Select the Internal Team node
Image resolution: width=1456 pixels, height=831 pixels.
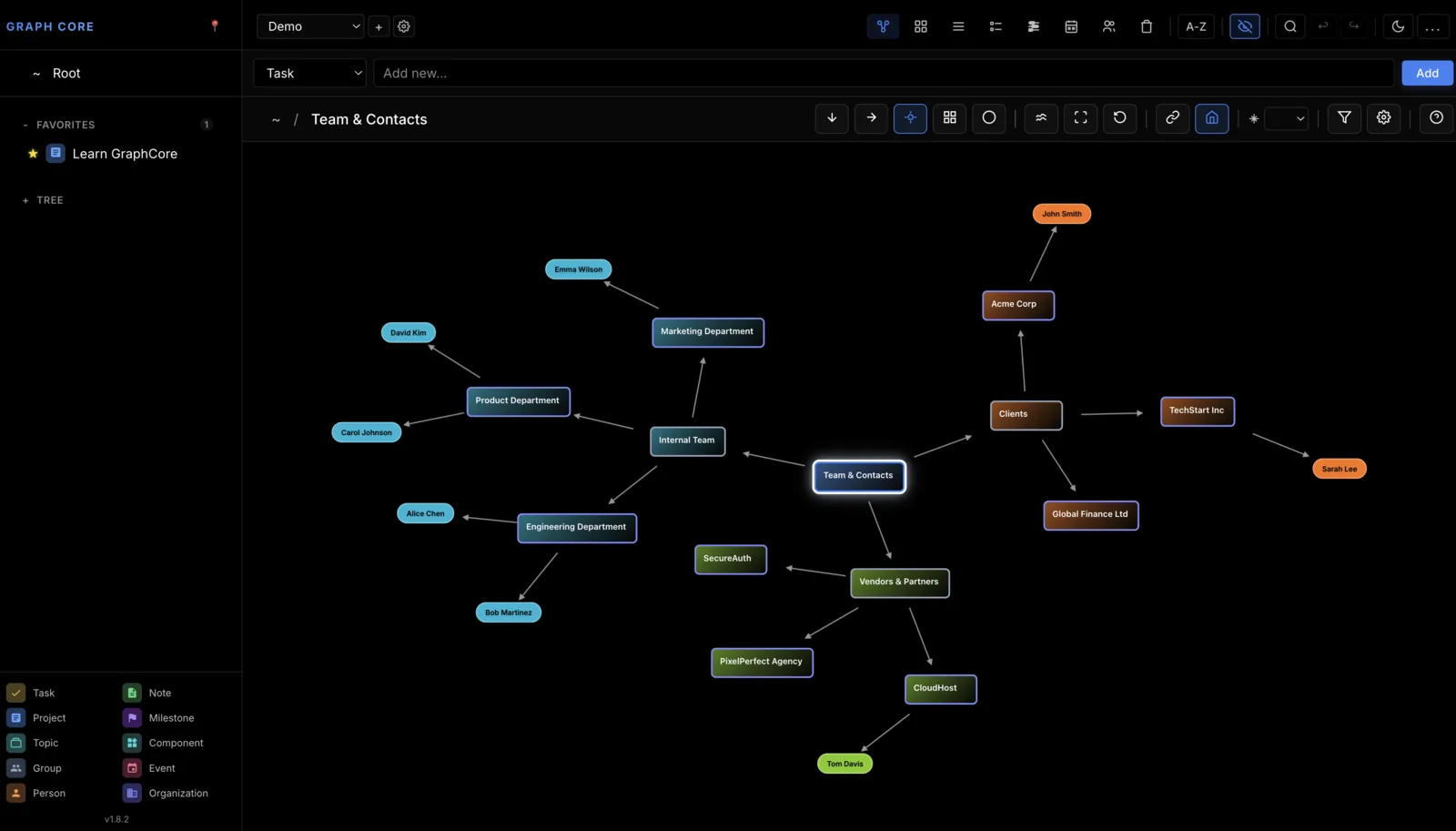(687, 441)
